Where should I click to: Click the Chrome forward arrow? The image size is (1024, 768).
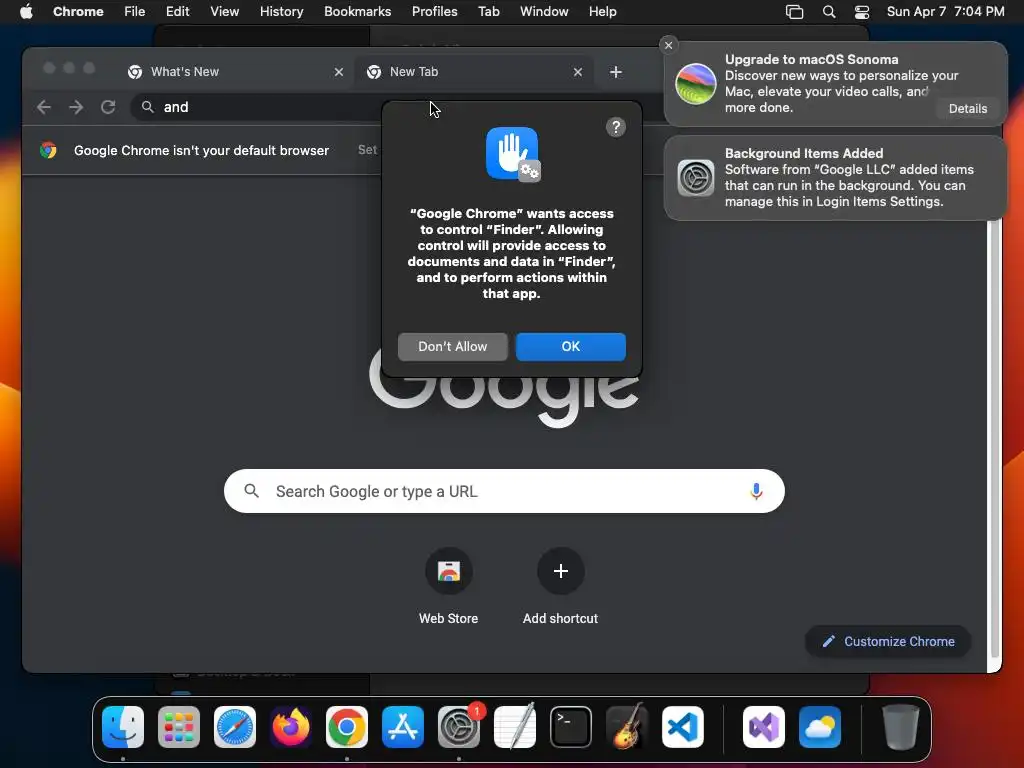(x=76, y=107)
